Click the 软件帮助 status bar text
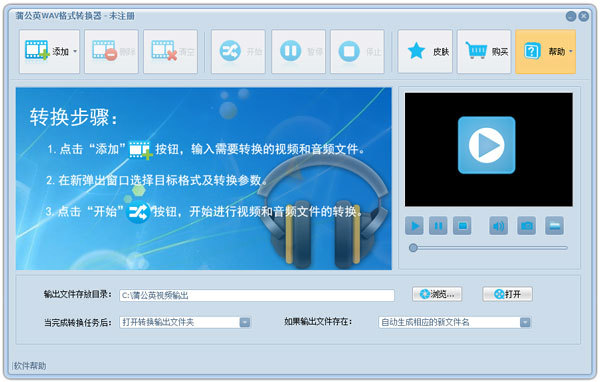The image size is (600, 382). coord(30,366)
